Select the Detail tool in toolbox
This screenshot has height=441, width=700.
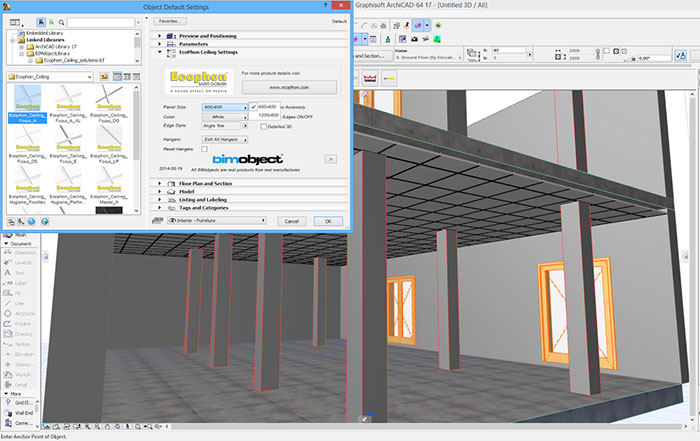[x=16, y=385]
